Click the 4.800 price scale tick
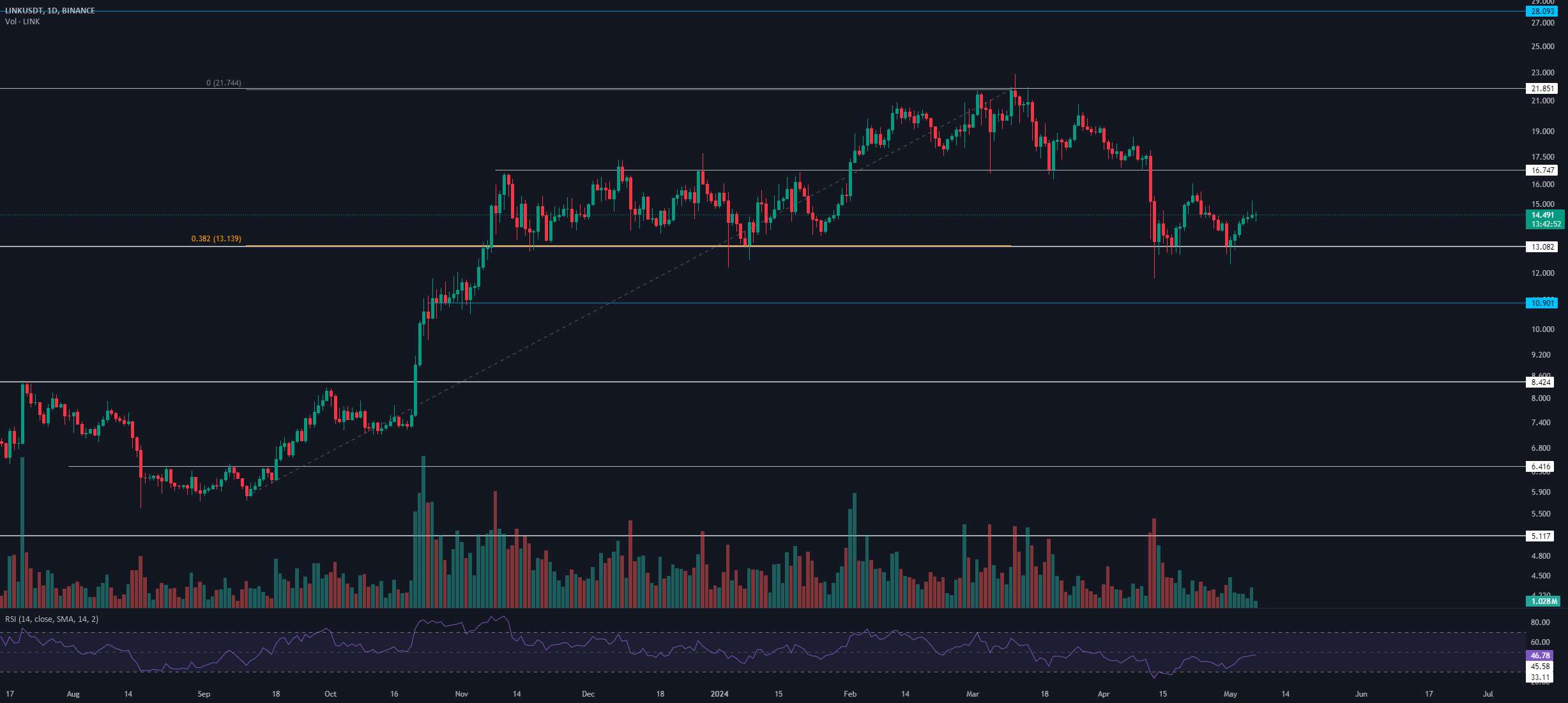 [1541, 556]
